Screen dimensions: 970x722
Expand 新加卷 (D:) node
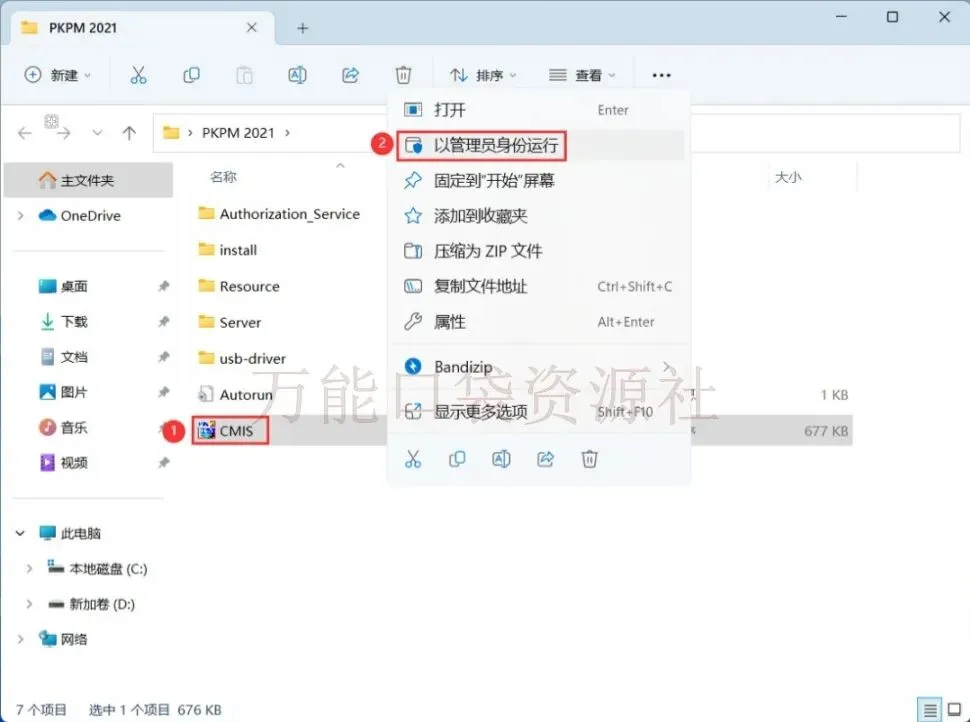(29, 604)
